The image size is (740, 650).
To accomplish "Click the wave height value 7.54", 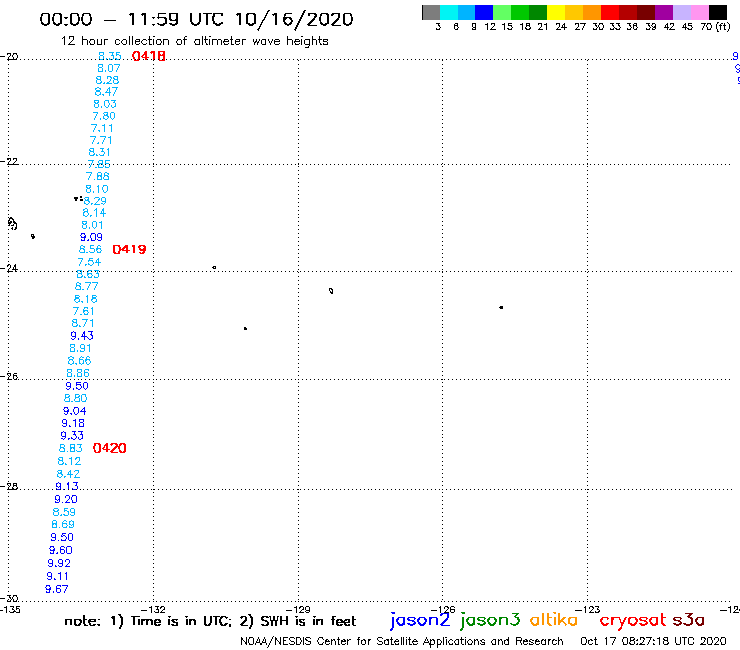I will 89,262.
